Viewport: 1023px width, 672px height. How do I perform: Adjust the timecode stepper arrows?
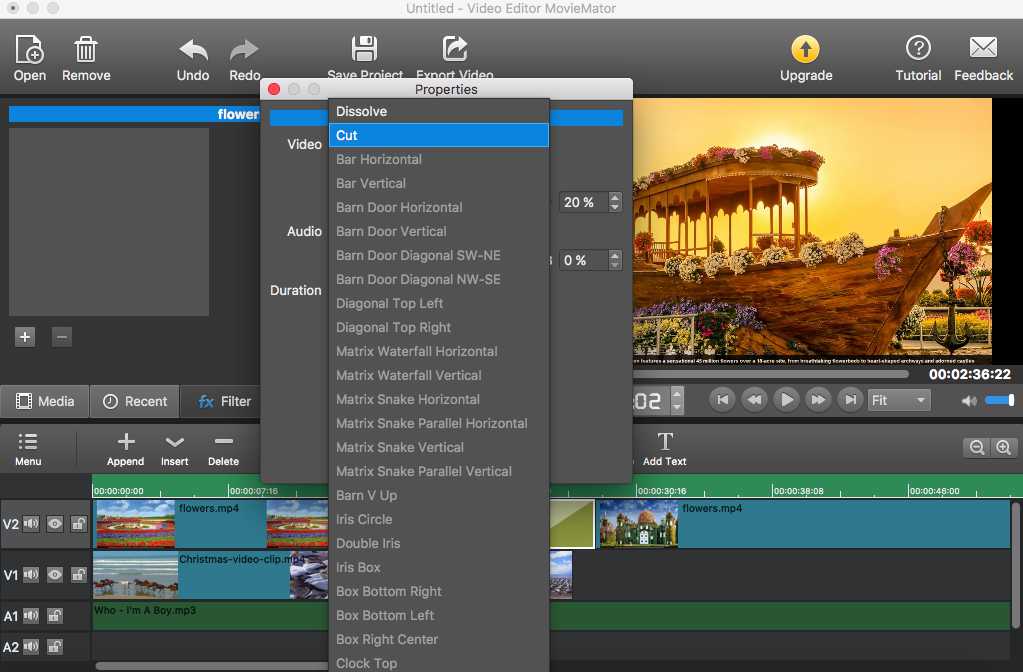[x=677, y=400]
